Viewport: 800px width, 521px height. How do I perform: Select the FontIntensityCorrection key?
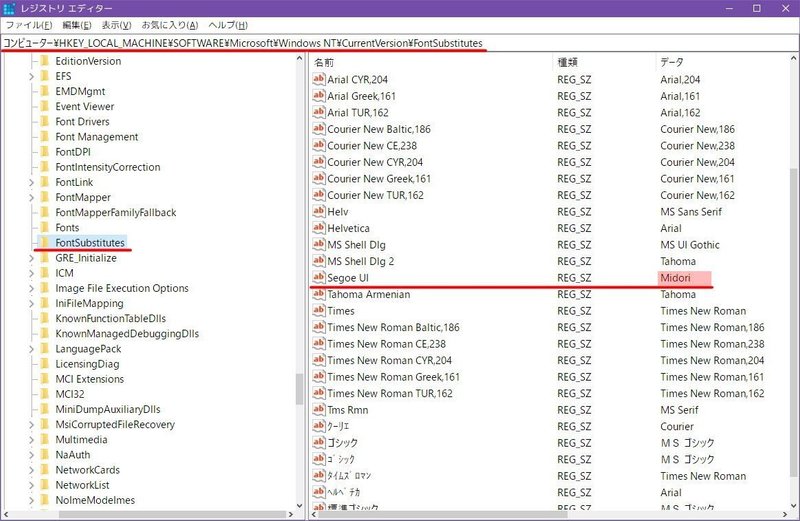coord(108,167)
